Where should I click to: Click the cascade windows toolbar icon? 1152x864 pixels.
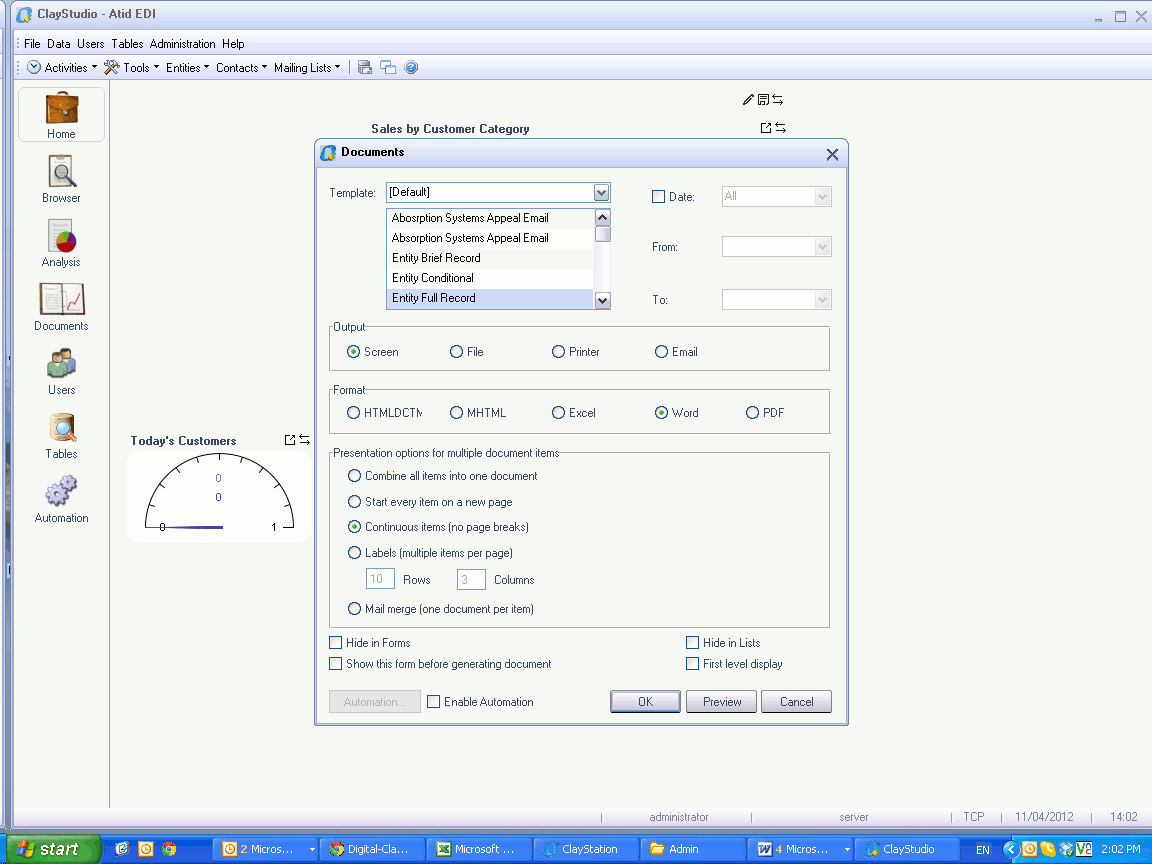tap(388, 68)
